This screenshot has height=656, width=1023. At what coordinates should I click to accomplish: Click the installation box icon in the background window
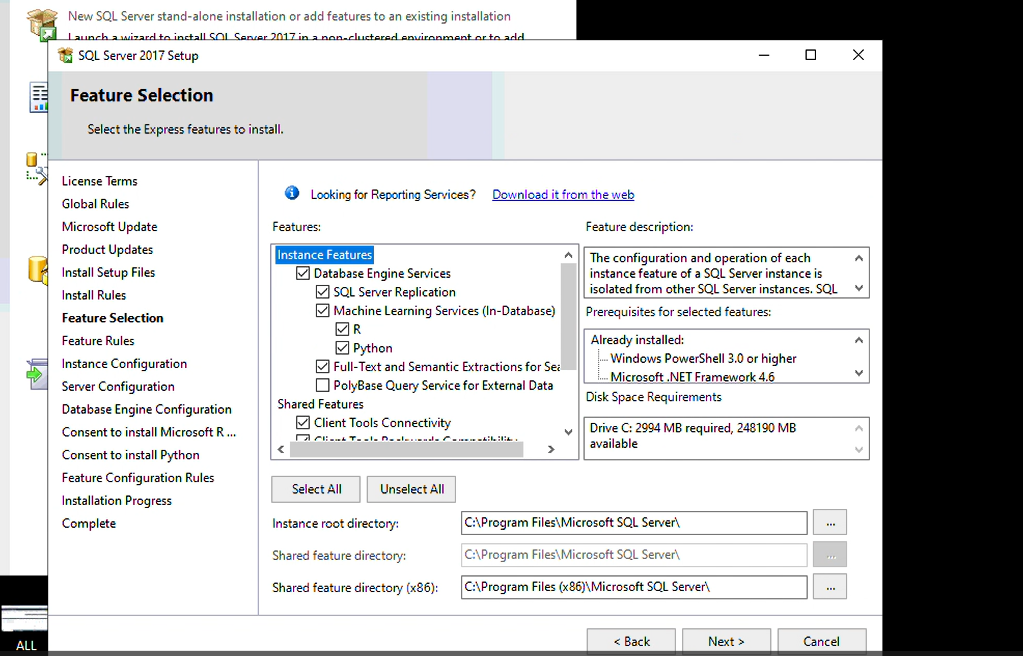coord(42,23)
